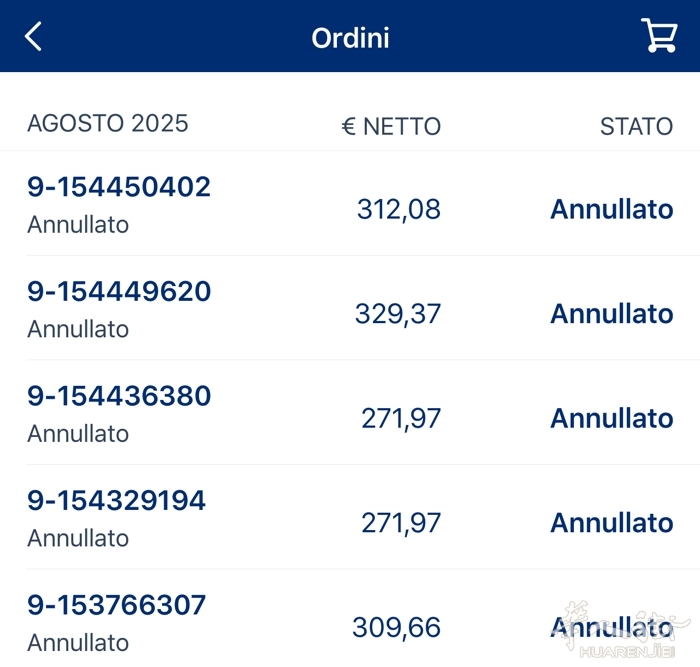Select the 329,37 net amount

(398, 314)
